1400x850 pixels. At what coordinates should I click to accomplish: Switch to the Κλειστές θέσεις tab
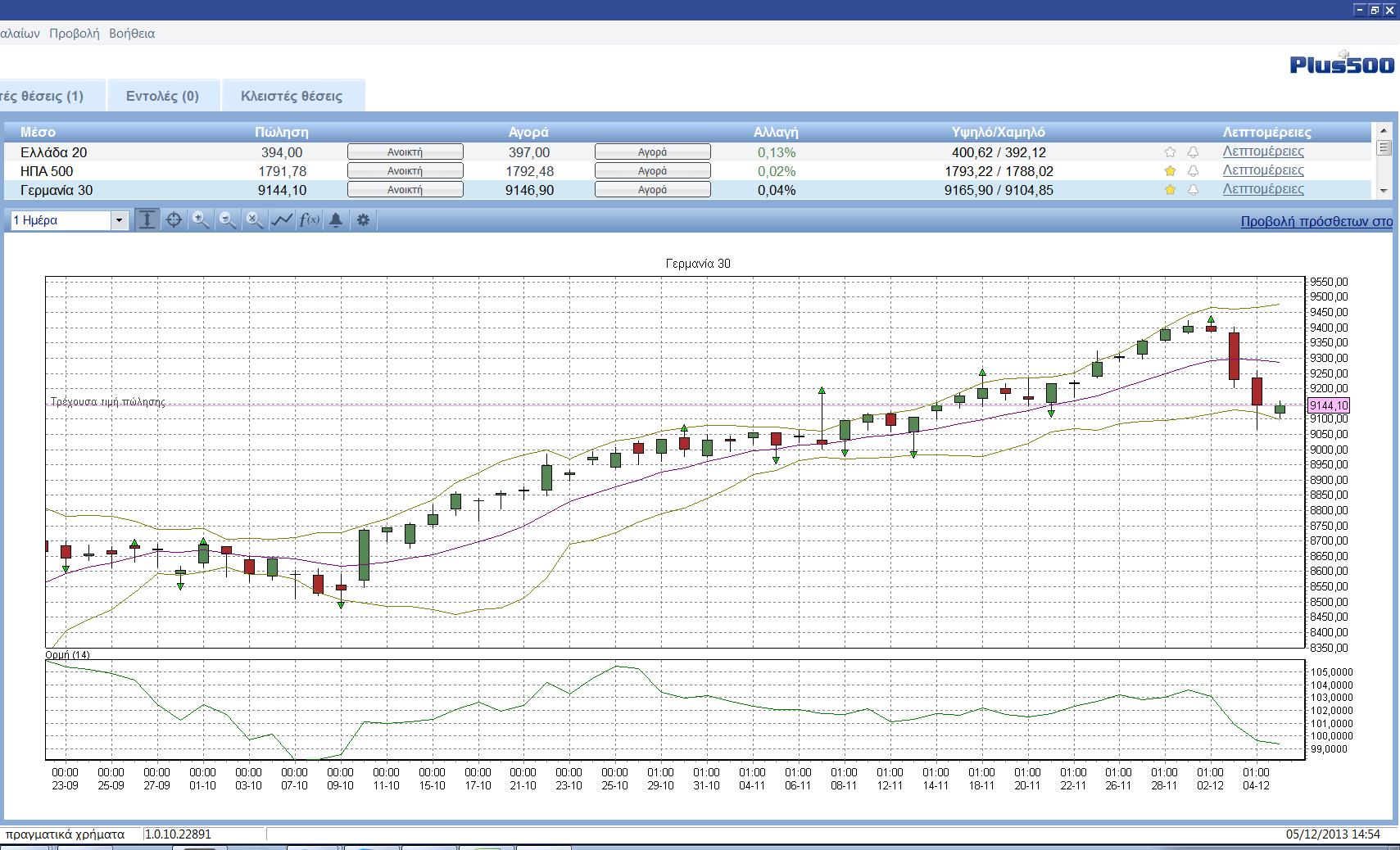292,96
